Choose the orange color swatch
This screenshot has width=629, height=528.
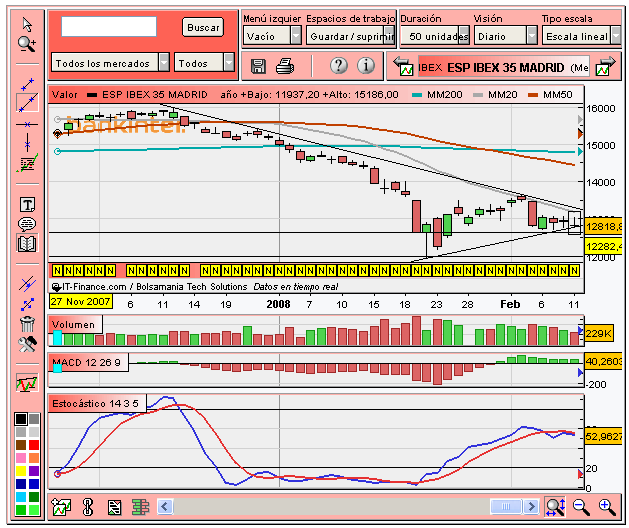(x=34, y=458)
